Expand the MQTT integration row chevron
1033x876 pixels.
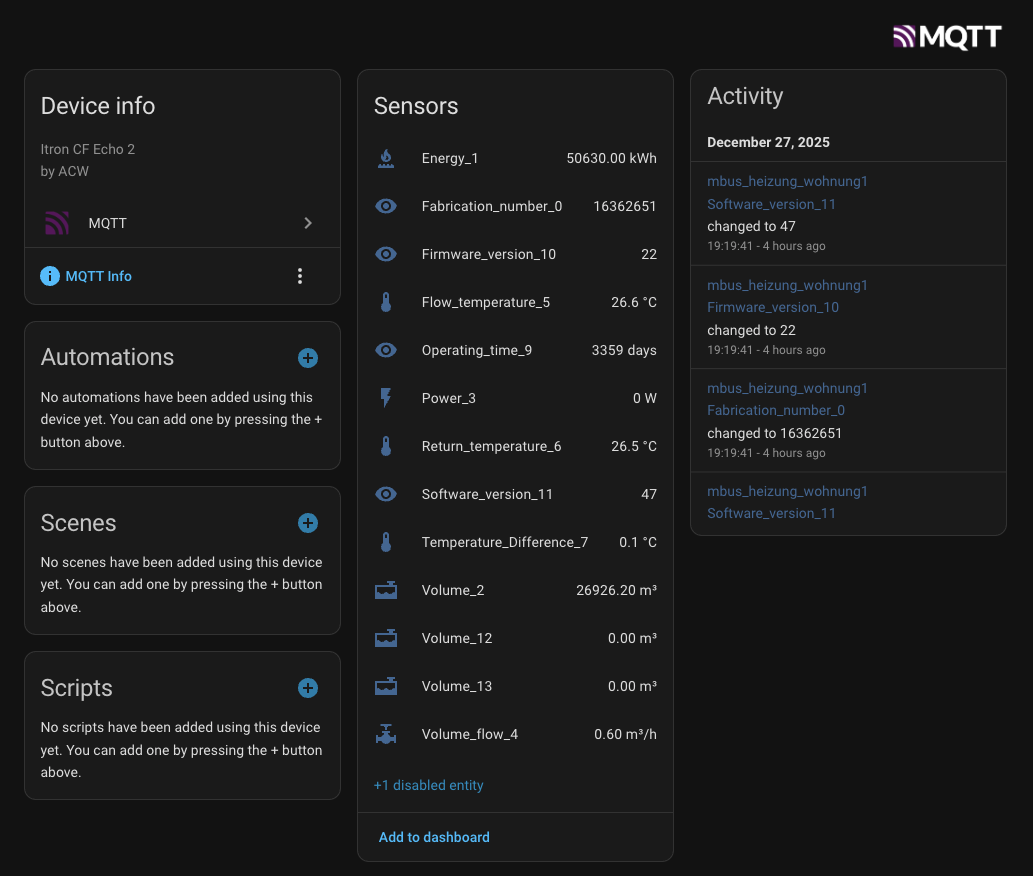(x=308, y=223)
